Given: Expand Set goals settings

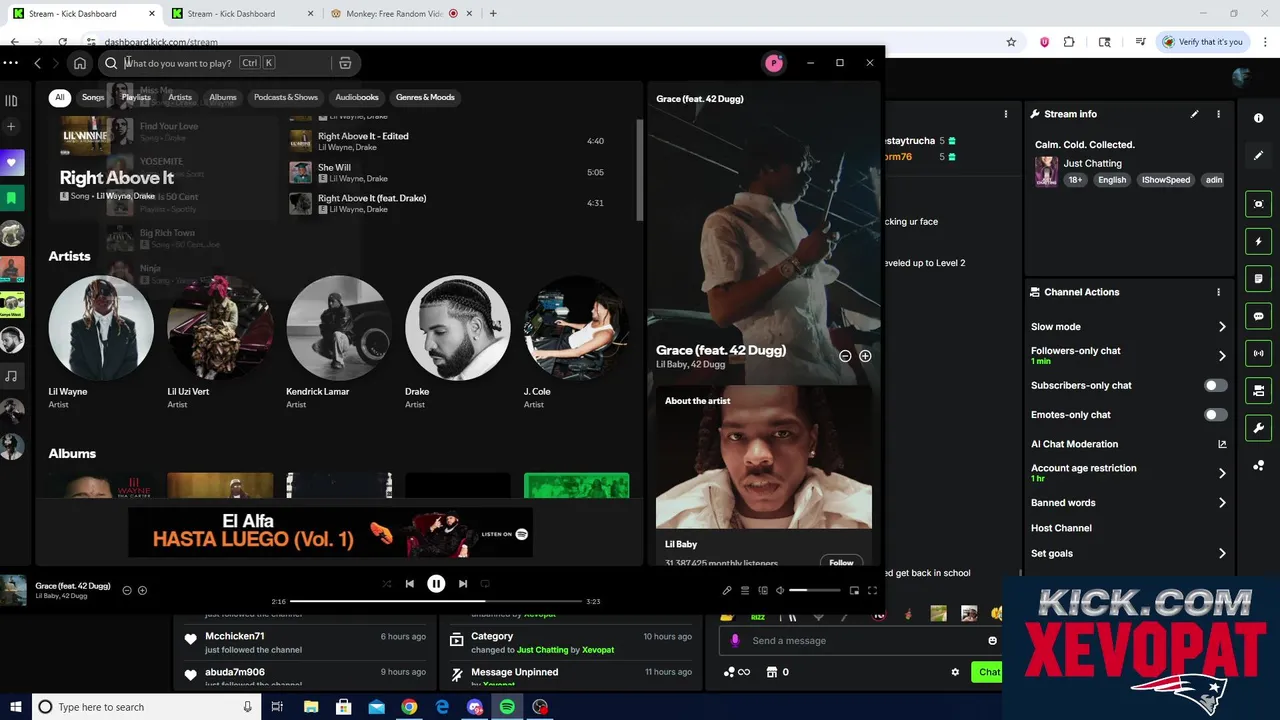Looking at the screenshot, I should (1222, 553).
